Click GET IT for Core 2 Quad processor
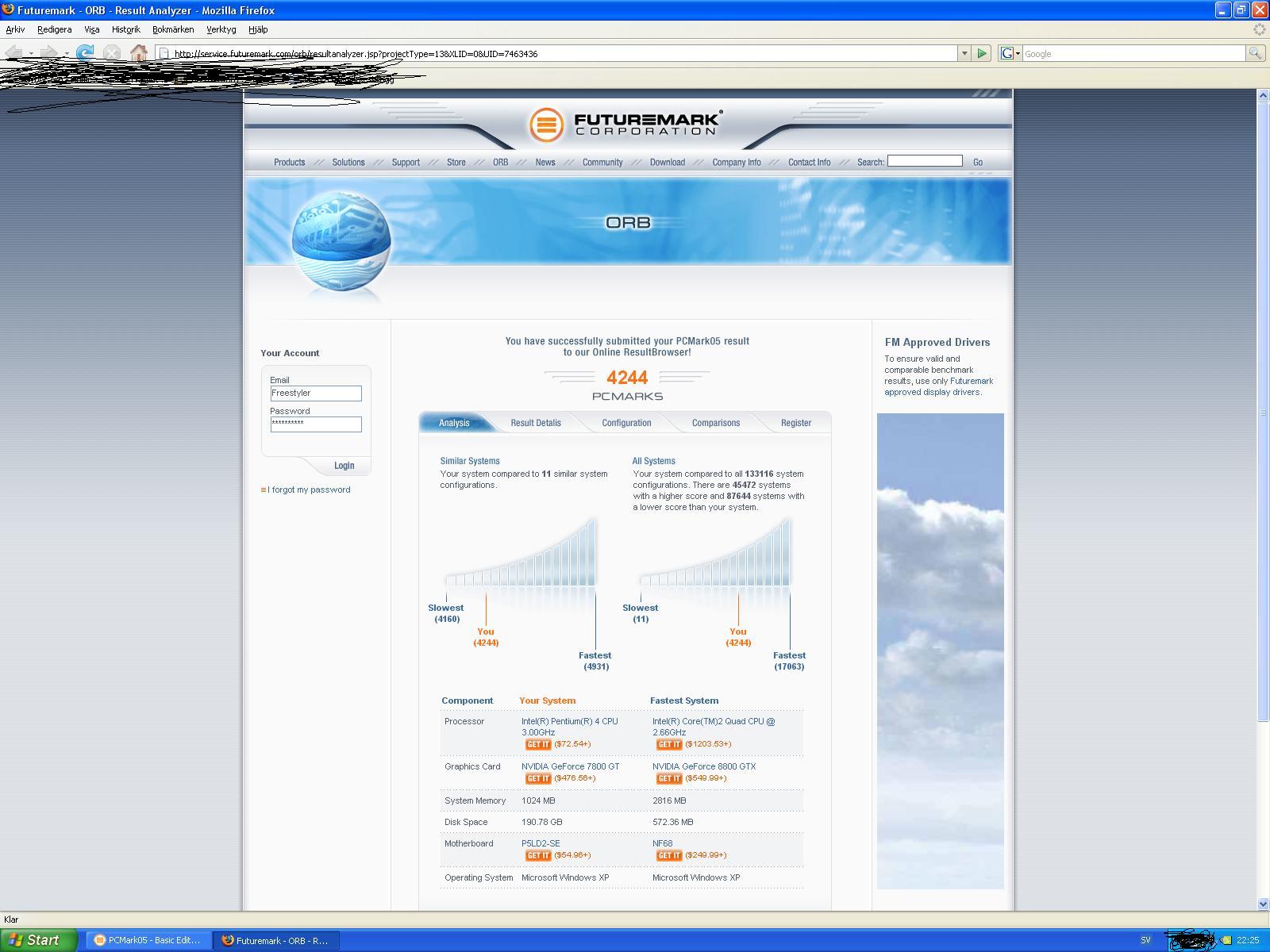The width and height of the screenshot is (1270, 952). click(669, 744)
